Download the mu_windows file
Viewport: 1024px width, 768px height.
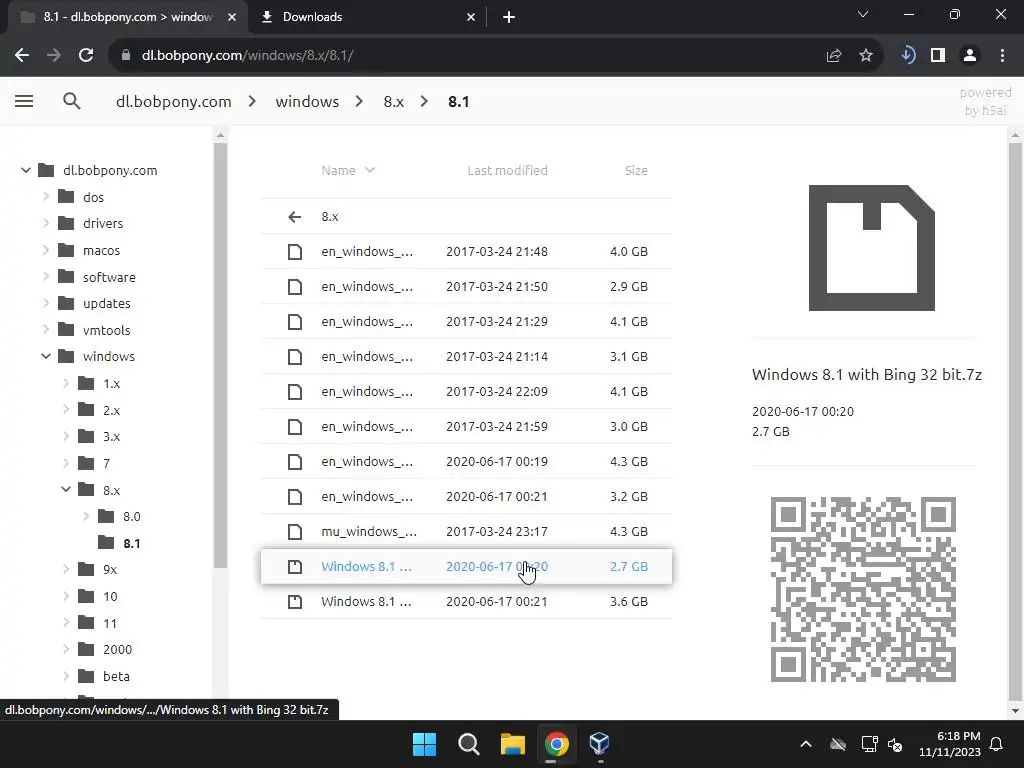pyautogui.click(x=466, y=531)
